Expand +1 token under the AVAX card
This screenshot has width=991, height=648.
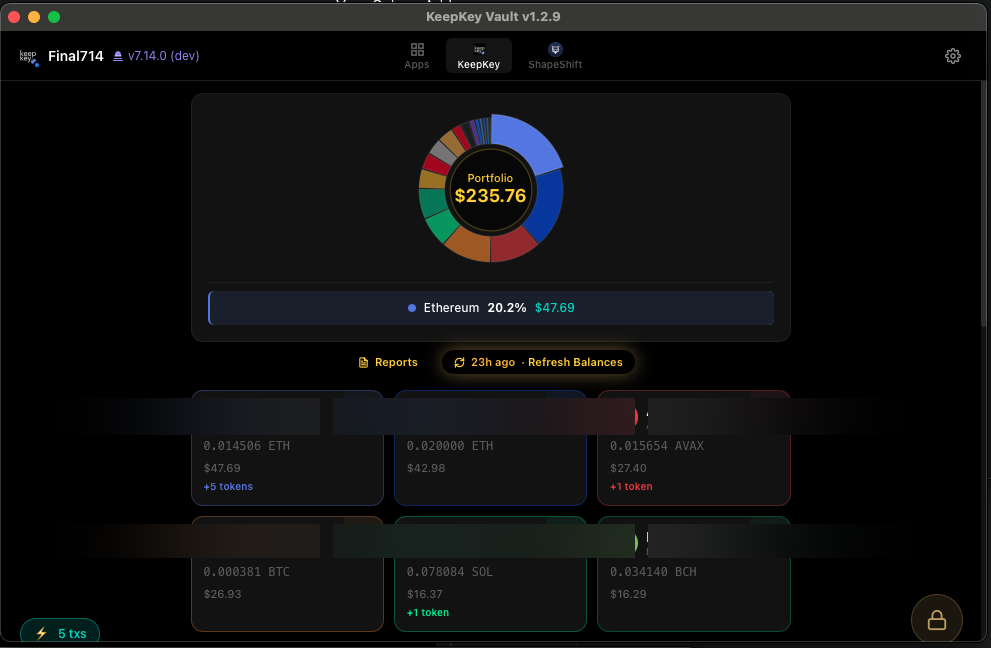pyautogui.click(x=631, y=487)
